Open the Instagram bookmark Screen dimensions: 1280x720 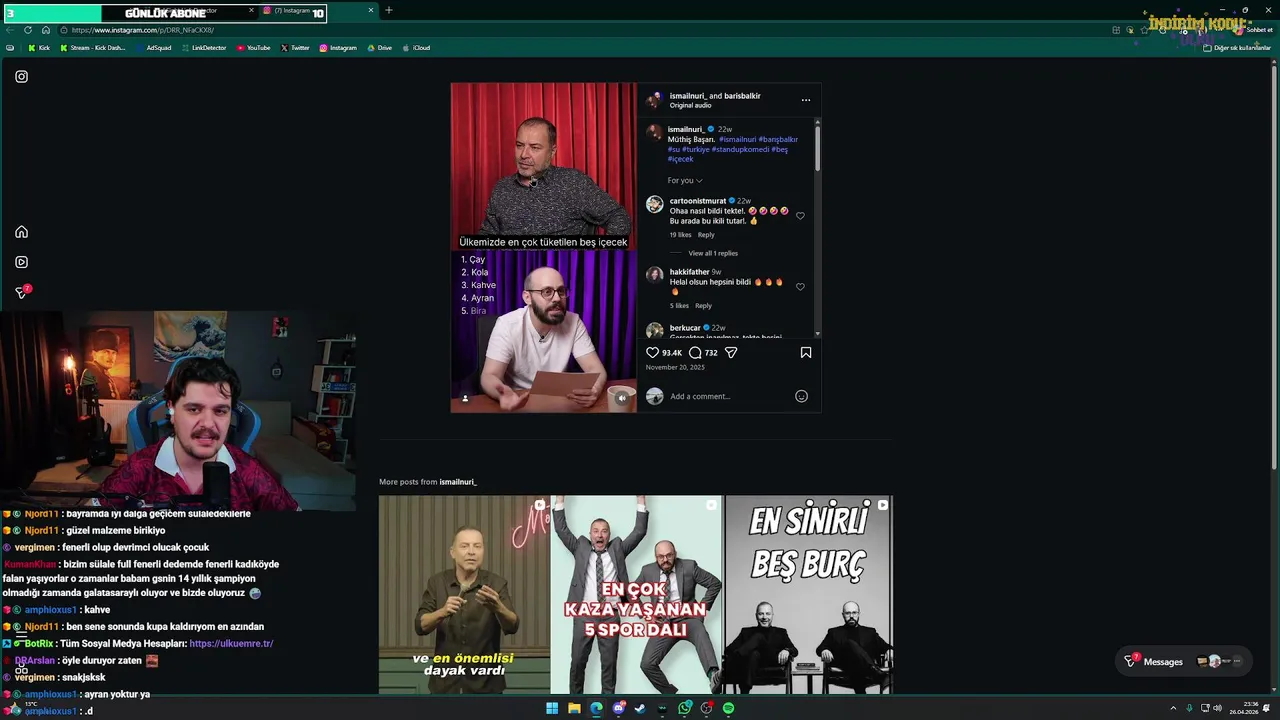338,48
